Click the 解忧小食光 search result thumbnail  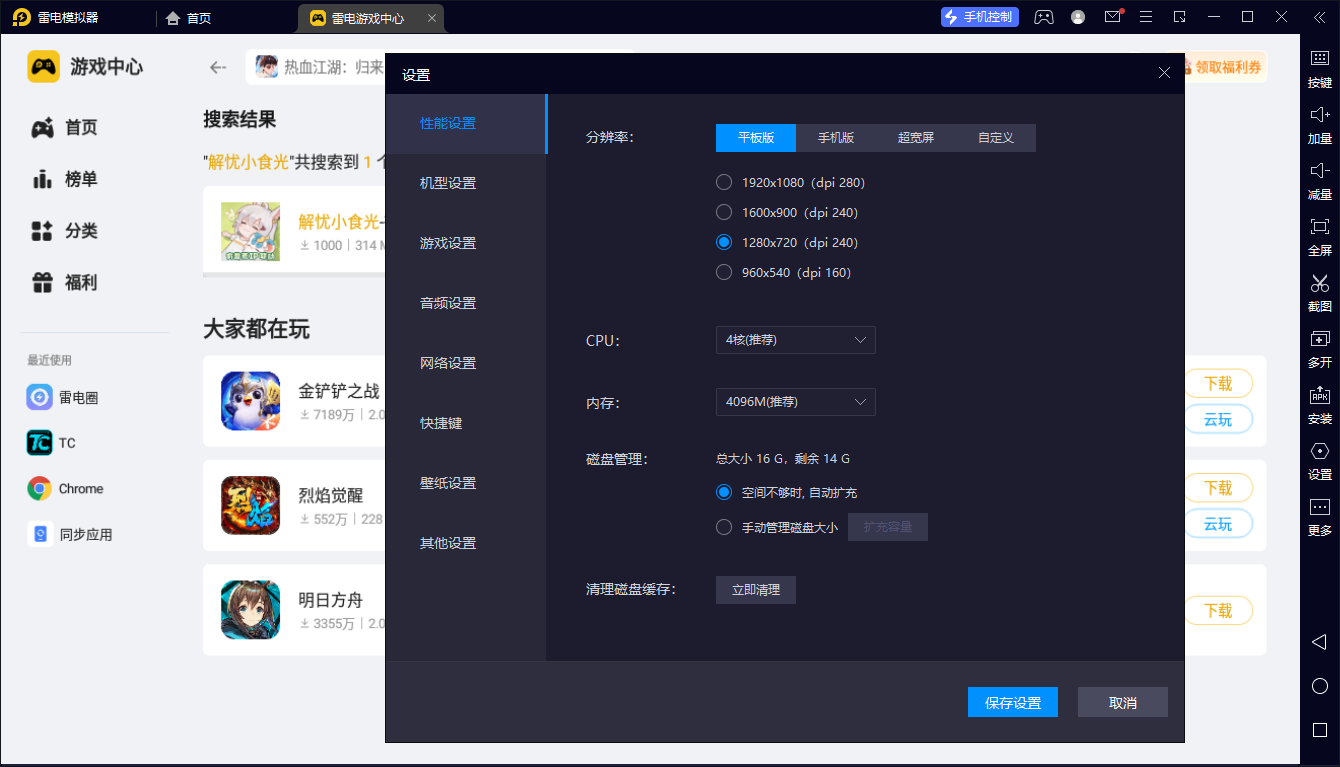tap(250, 232)
